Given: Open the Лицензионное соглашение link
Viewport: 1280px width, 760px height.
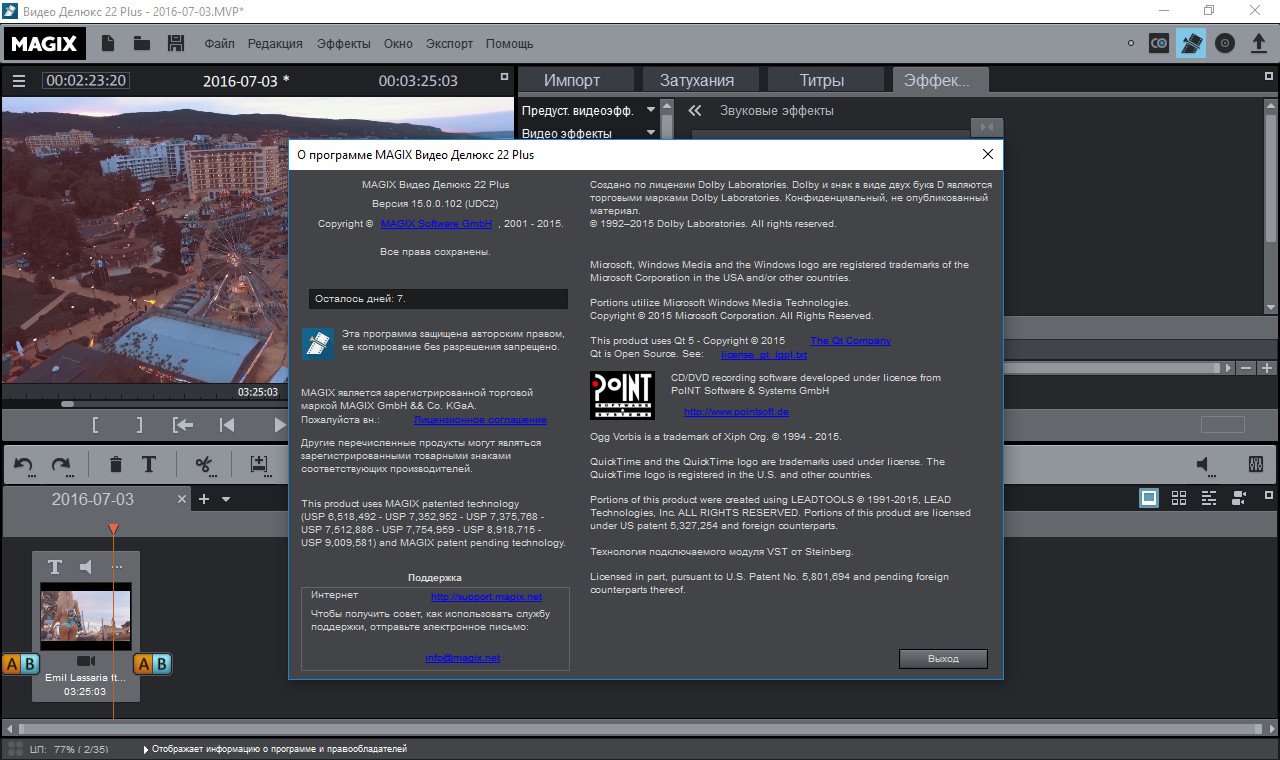Looking at the screenshot, I should point(481,420).
